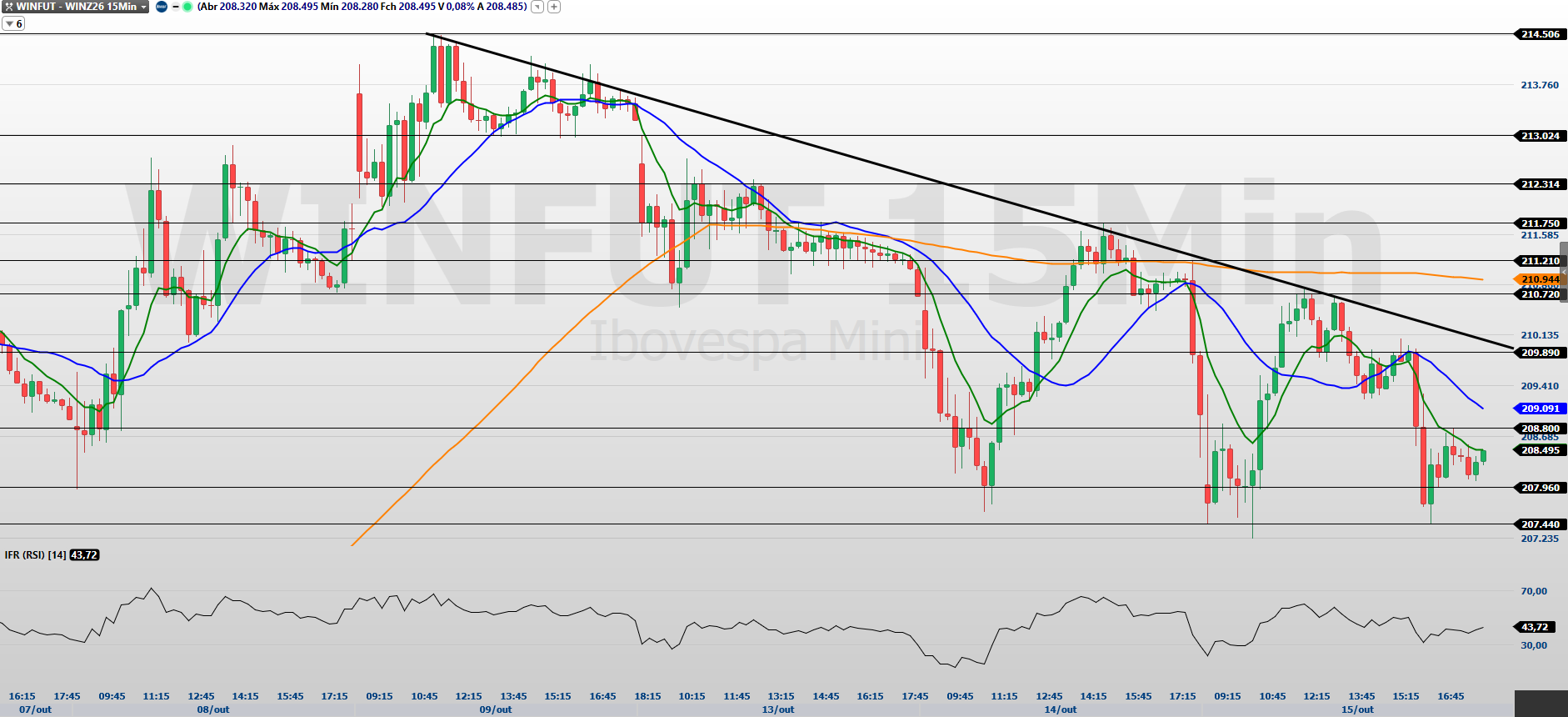Click the current price tag 208.495
This screenshot has height=717, width=1568.
1539,450
